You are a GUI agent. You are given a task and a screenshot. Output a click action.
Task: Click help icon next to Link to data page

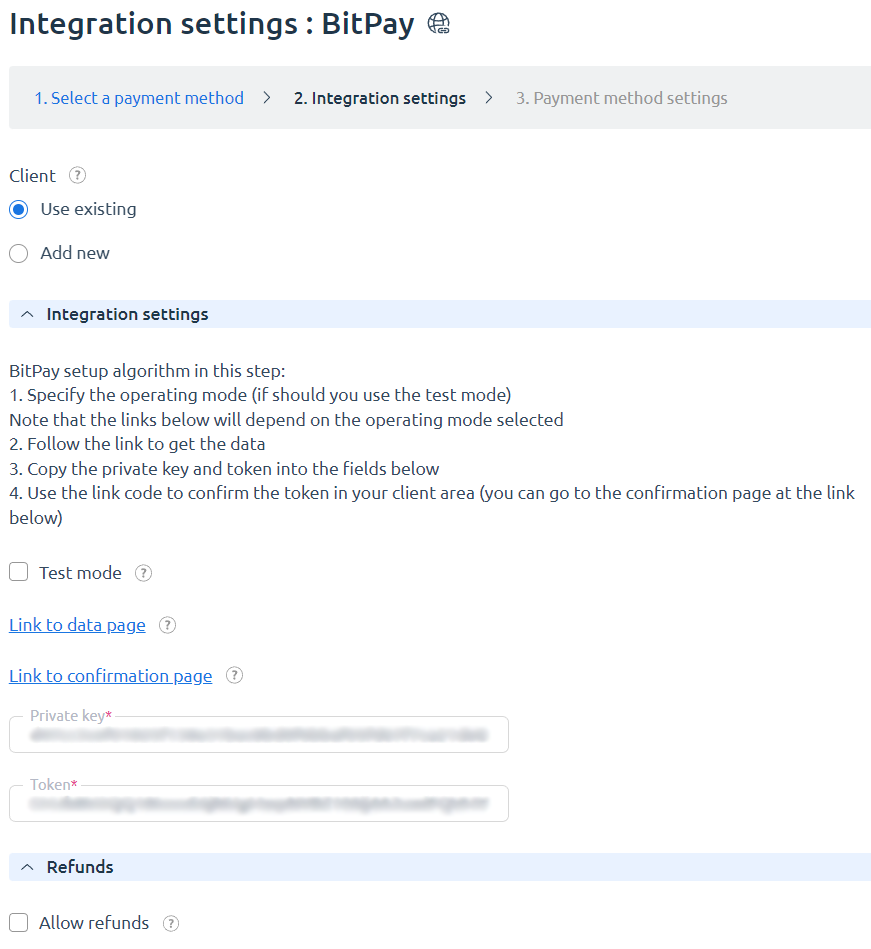167,625
